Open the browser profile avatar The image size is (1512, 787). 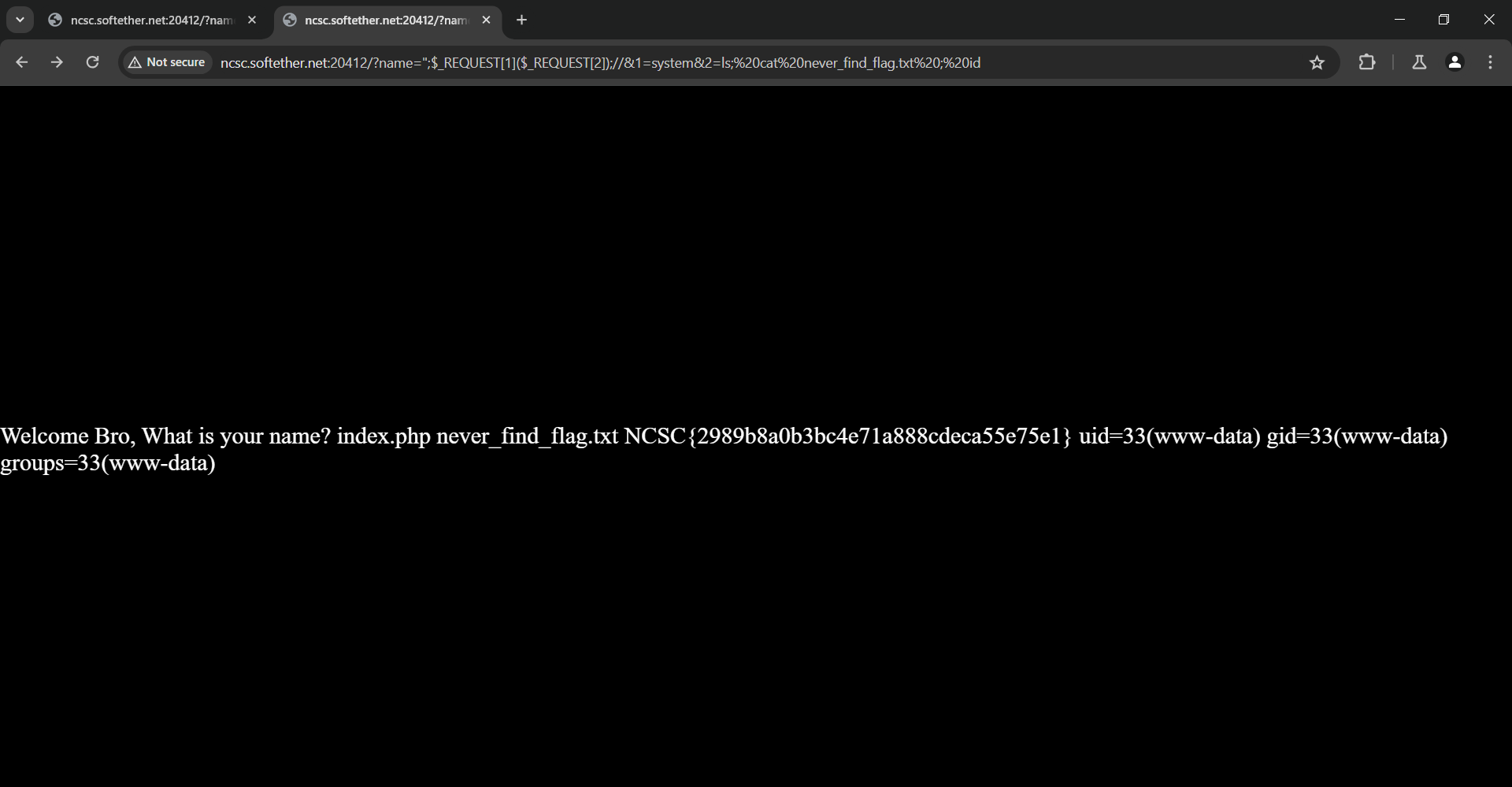[1455, 62]
